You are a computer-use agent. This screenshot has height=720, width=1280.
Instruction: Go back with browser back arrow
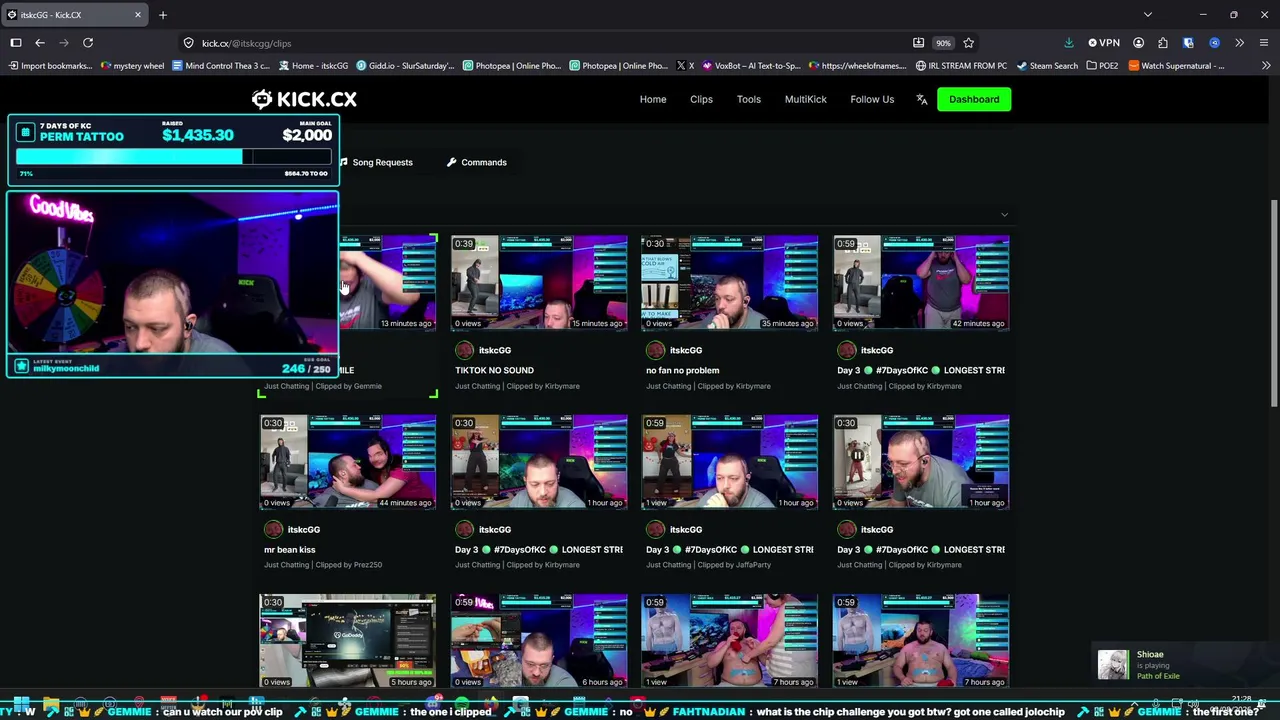point(40,43)
